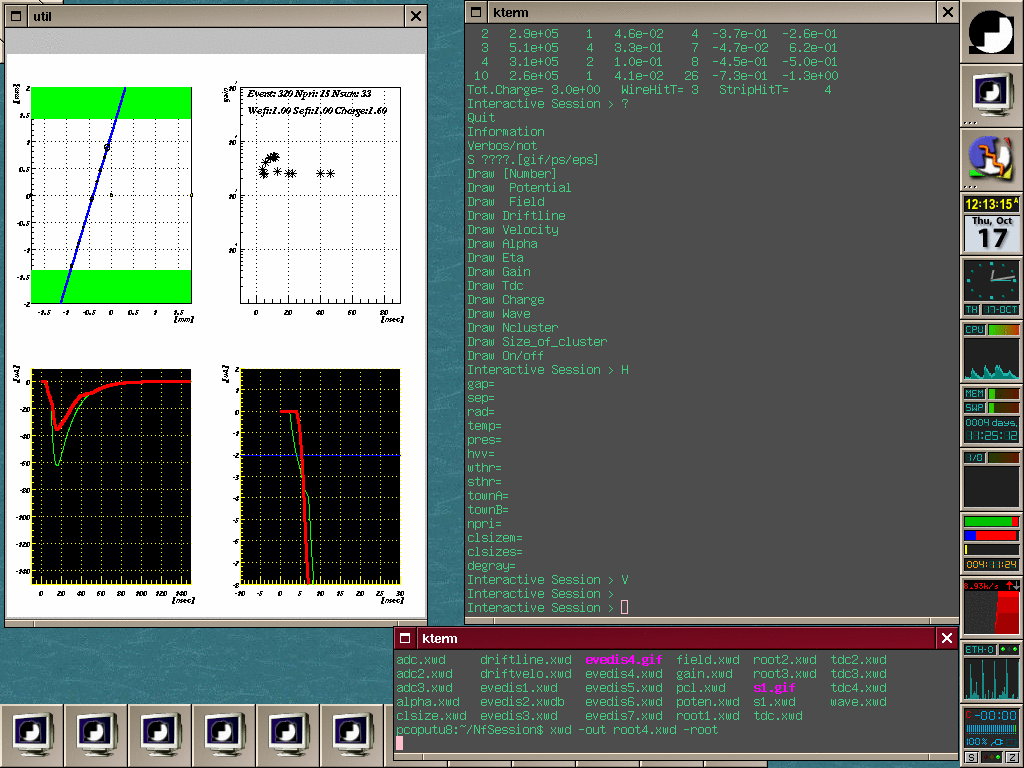This screenshot has height=768, width=1024.
Task: Click the GNUstep logo dock icon
Action: tap(991, 32)
